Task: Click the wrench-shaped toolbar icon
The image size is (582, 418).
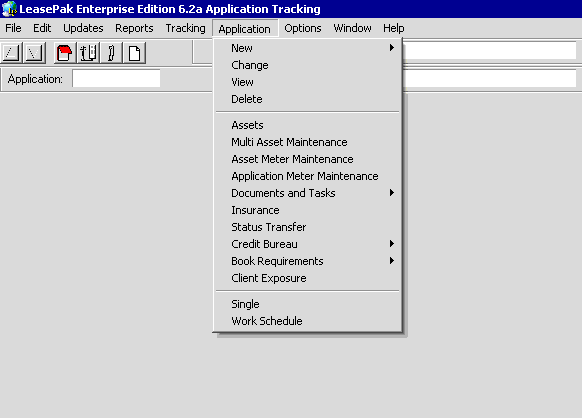Action: pyautogui.click(x=111, y=53)
